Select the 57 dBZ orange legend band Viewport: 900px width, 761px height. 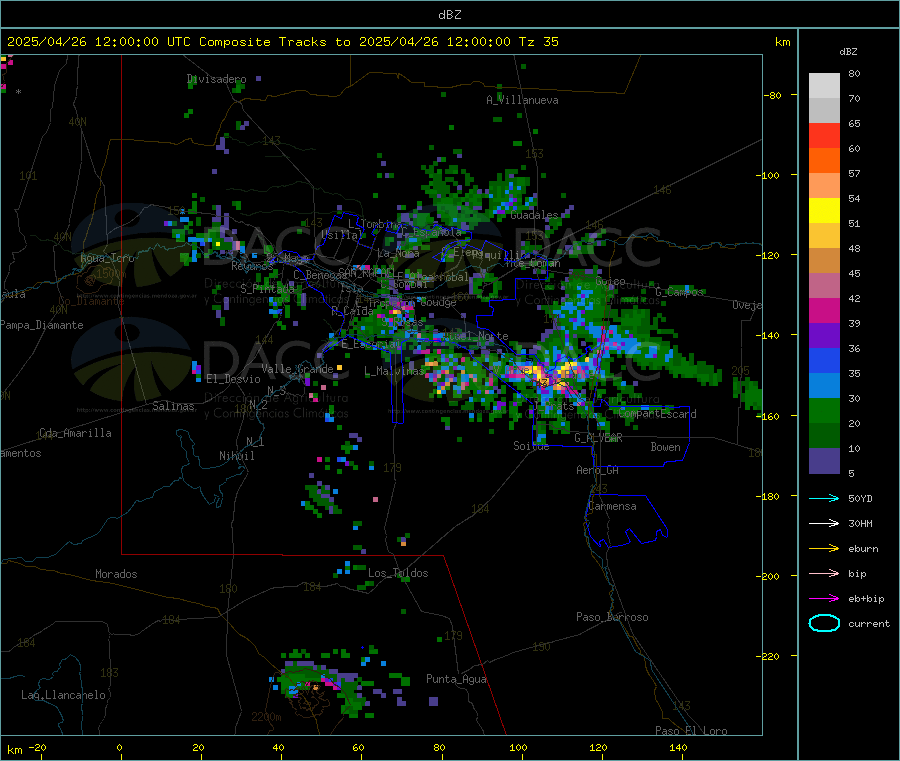click(x=824, y=161)
